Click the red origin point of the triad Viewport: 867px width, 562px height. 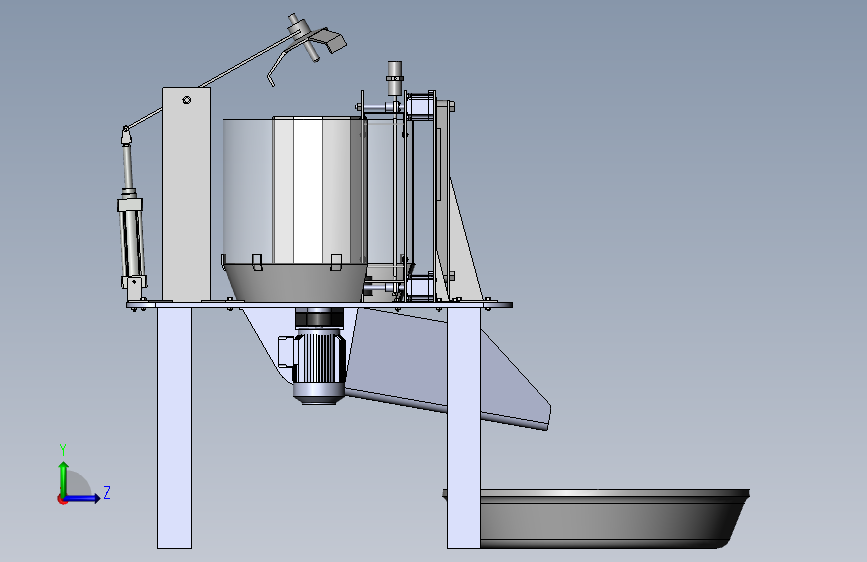coord(62,499)
